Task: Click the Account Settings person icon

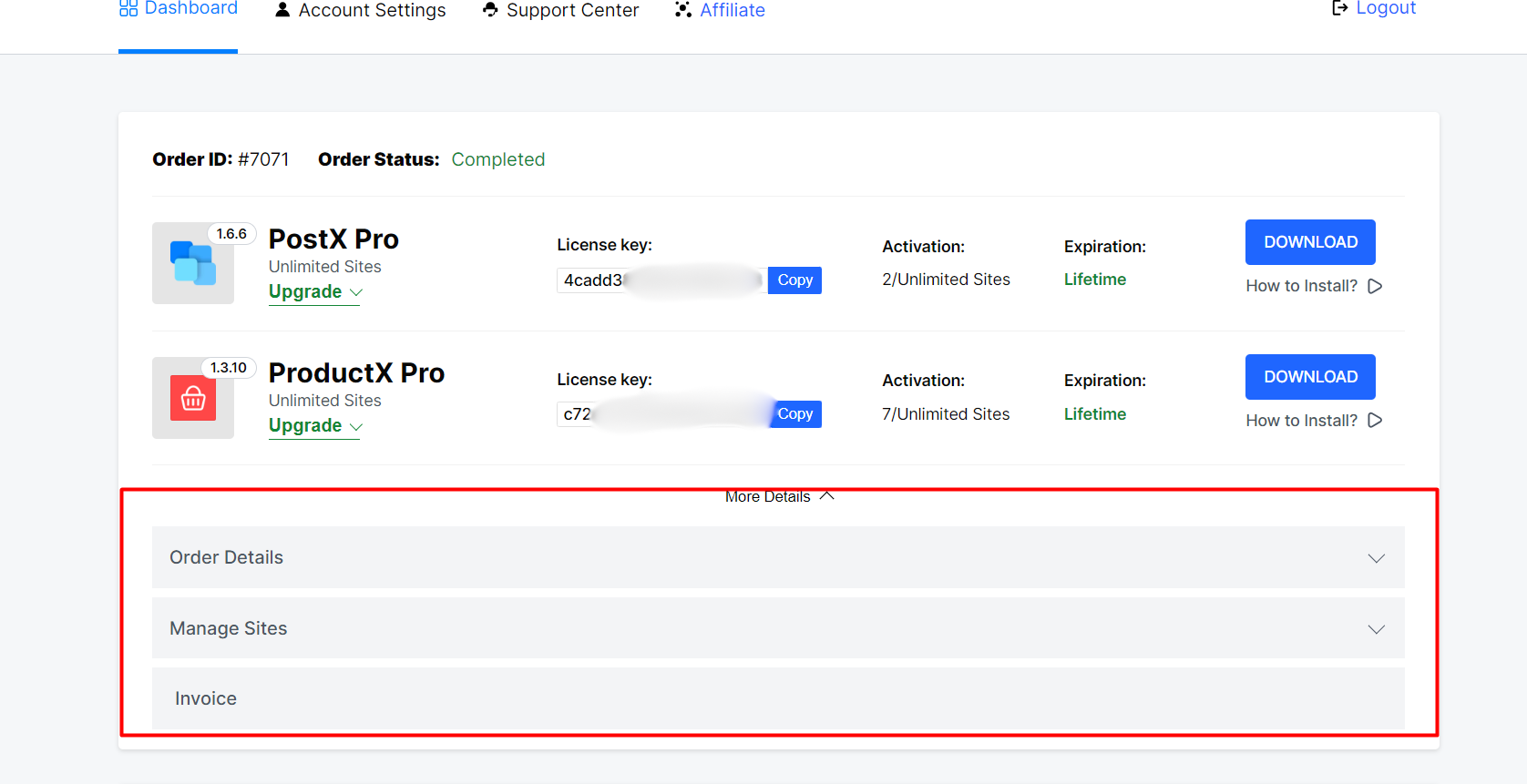Action: [x=282, y=10]
